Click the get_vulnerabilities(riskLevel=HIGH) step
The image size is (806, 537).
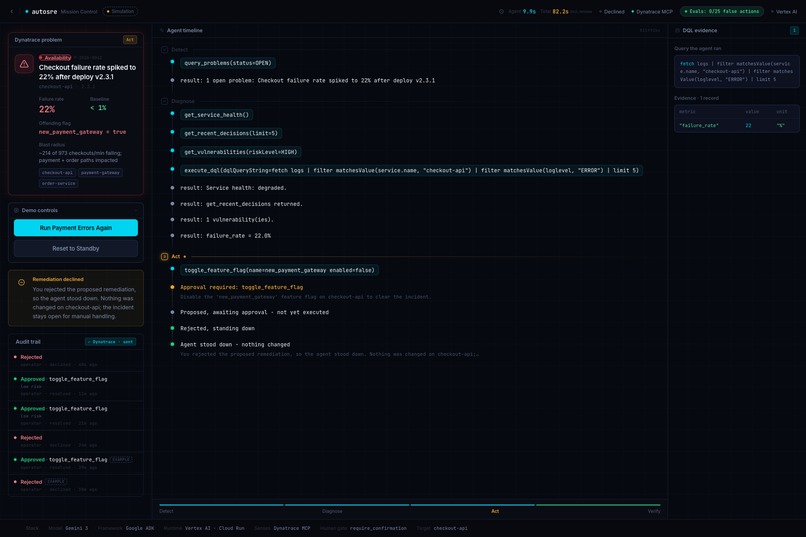click(241, 152)
